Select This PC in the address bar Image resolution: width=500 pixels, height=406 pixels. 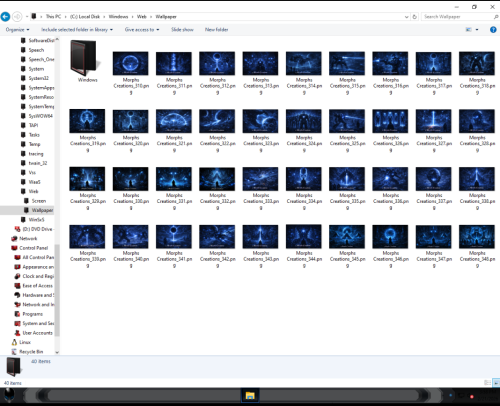53,16
